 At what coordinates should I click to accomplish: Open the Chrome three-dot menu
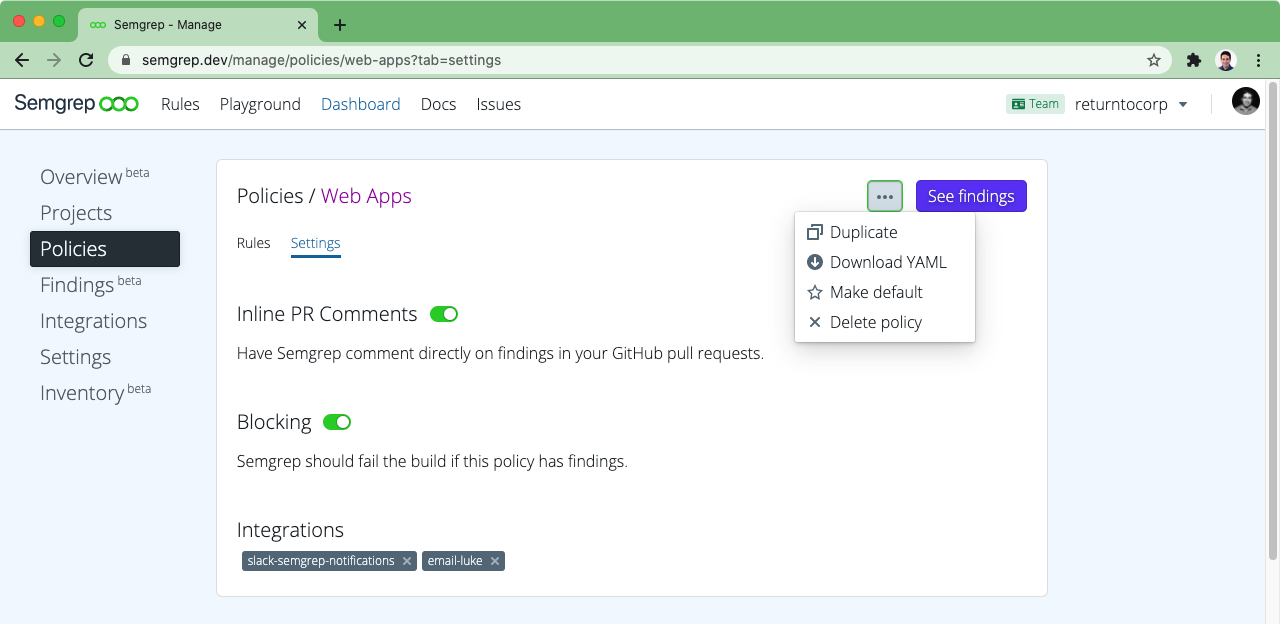pos(1258,60)
